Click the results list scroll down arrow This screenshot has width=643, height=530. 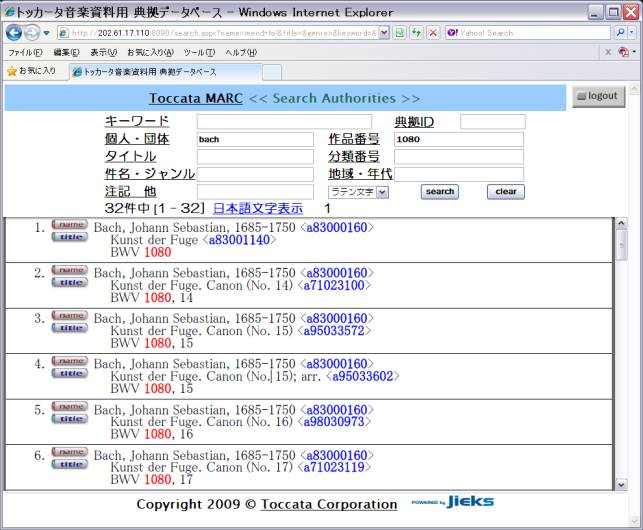click(621, 484)
